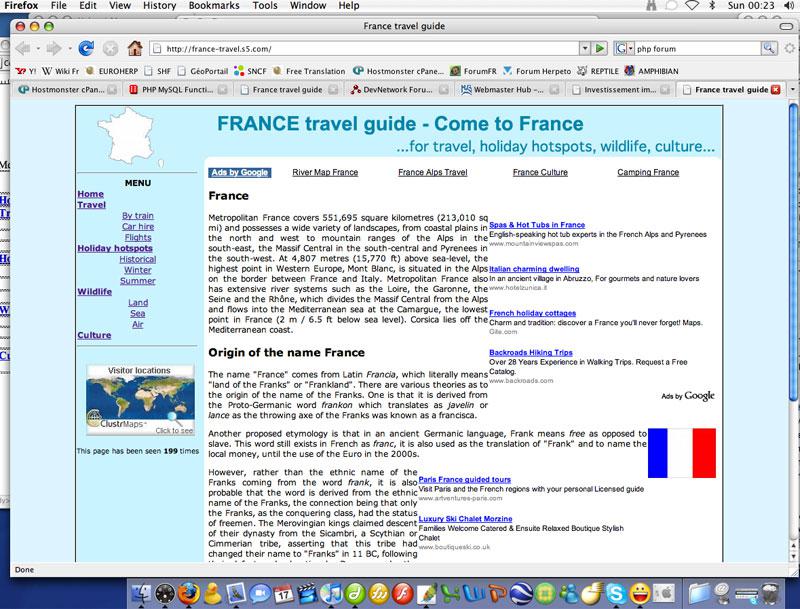This screenshot has width=800, height=609.
Task: Launch the Adium duck icon in the Dock
Action: tap(212, 594)
